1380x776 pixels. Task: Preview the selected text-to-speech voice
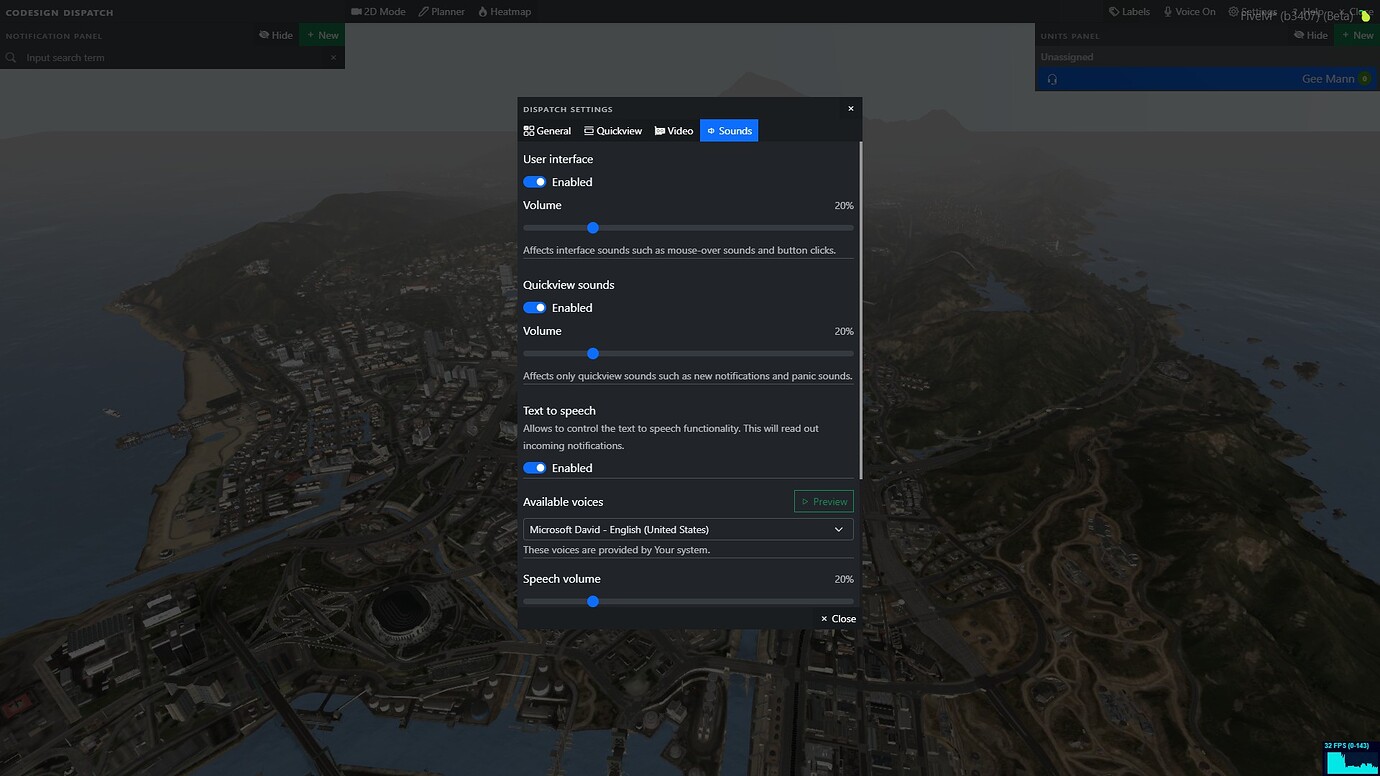click(823, 501)
